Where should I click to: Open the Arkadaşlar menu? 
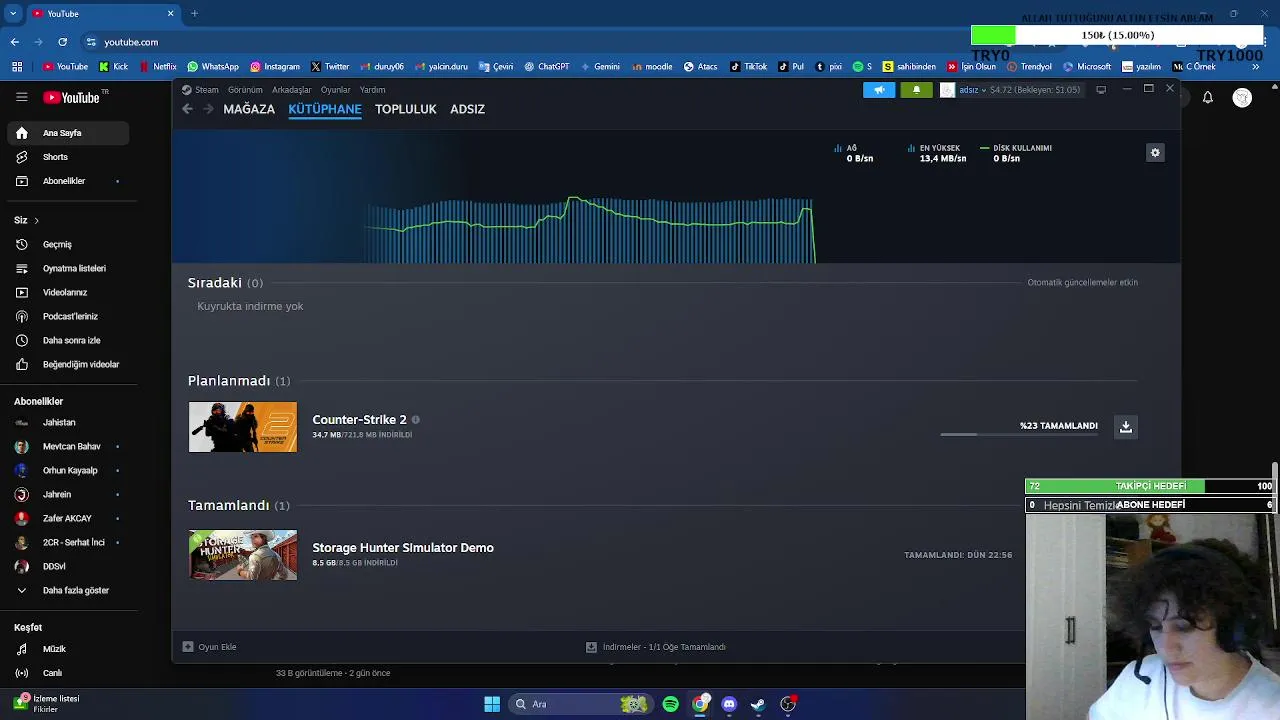click(292, 90)
